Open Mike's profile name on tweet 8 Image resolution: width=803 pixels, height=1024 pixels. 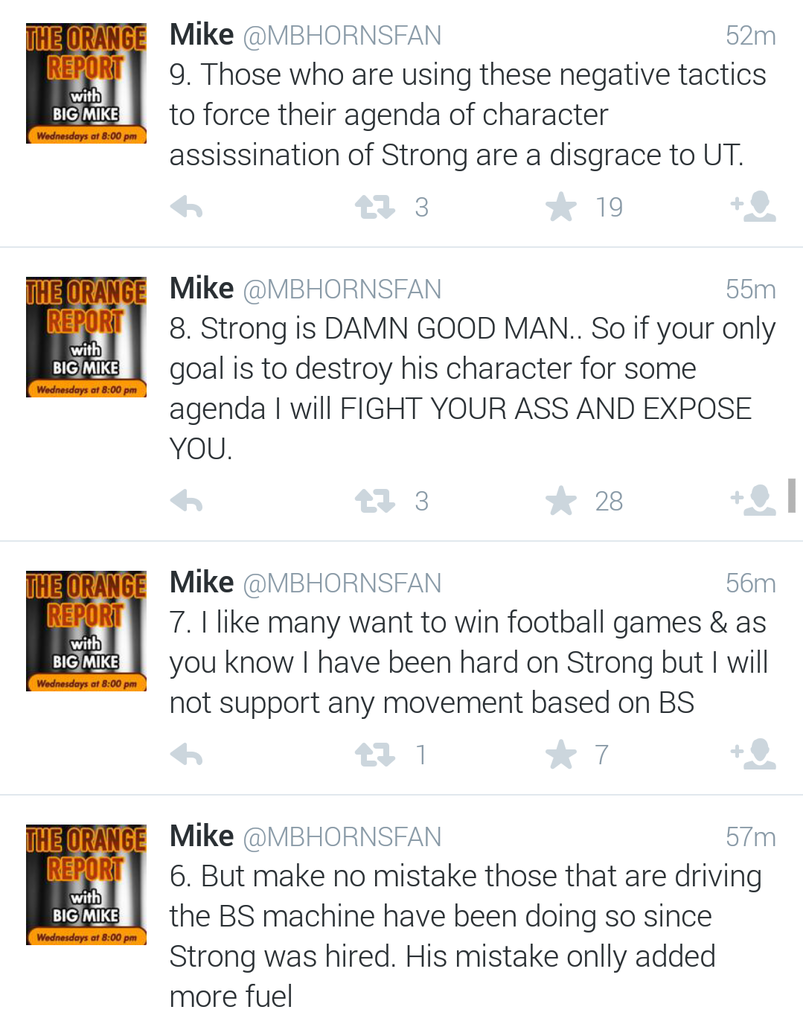coord(201,288)
